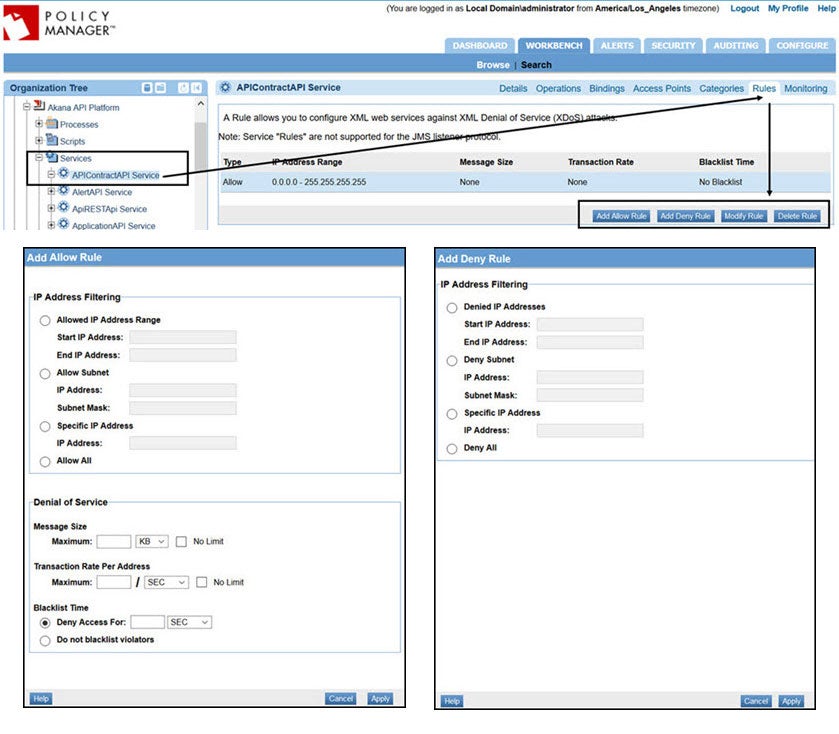The width and height of the screenshot is (839, 734).
Task: Select Denied IP Addresses radio button
Action: point(452,308)
